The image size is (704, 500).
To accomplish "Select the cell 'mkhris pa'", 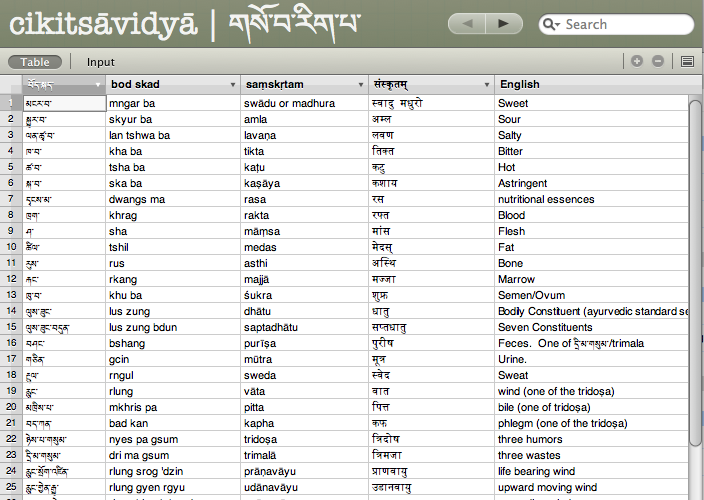I will pos(173,407).
